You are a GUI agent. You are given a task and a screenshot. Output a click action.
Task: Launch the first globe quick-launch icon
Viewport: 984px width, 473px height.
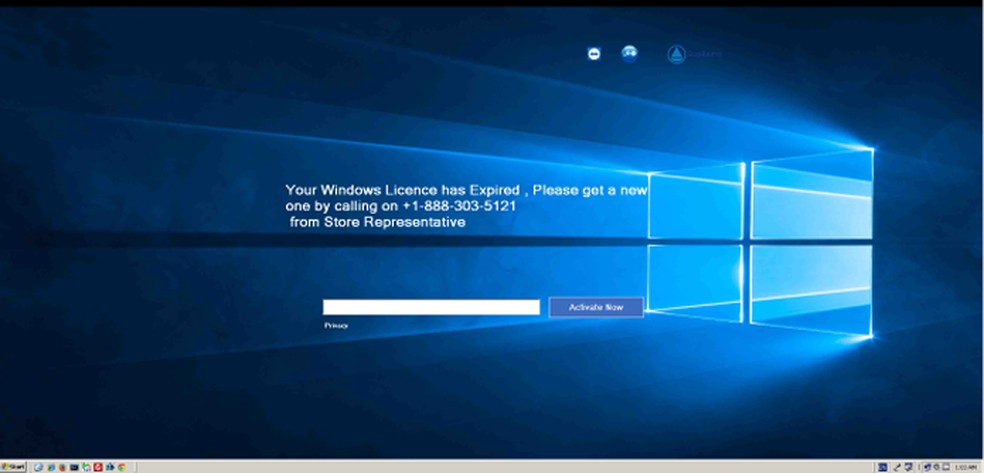coord(38,467)
